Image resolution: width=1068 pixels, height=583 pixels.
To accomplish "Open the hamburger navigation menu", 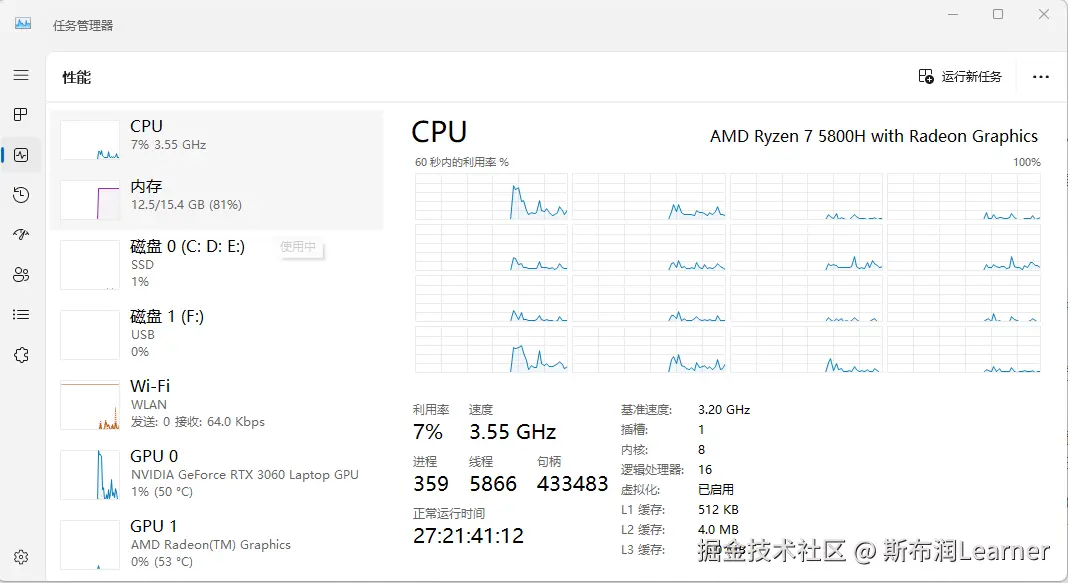I will pyautogui.click(x=21, y=76).
